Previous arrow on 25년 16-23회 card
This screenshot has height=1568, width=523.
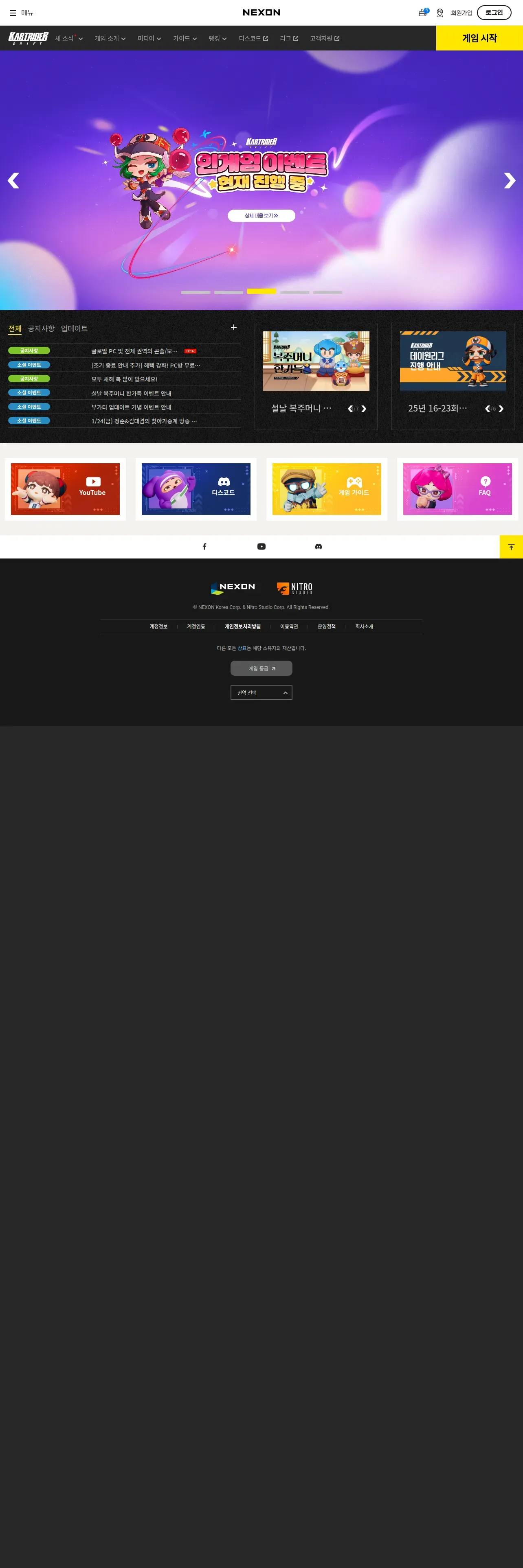point(487,409)
